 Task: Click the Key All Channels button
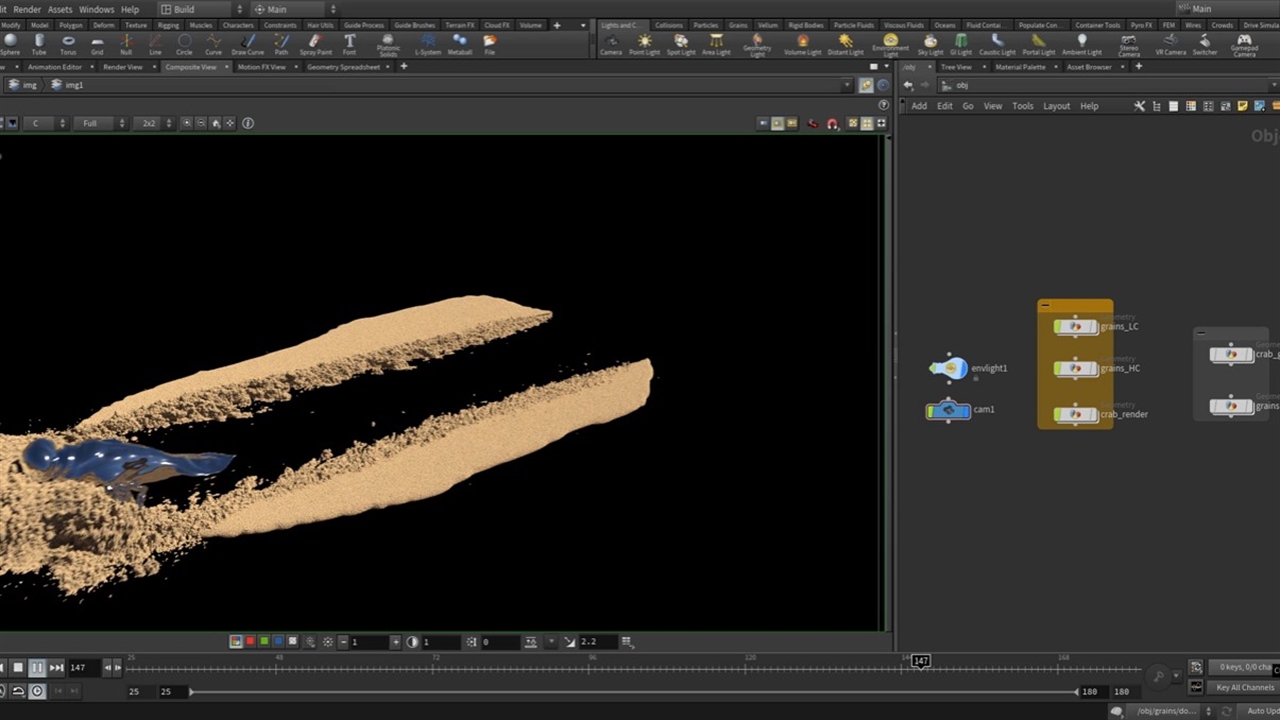[x=1245, y=688]
